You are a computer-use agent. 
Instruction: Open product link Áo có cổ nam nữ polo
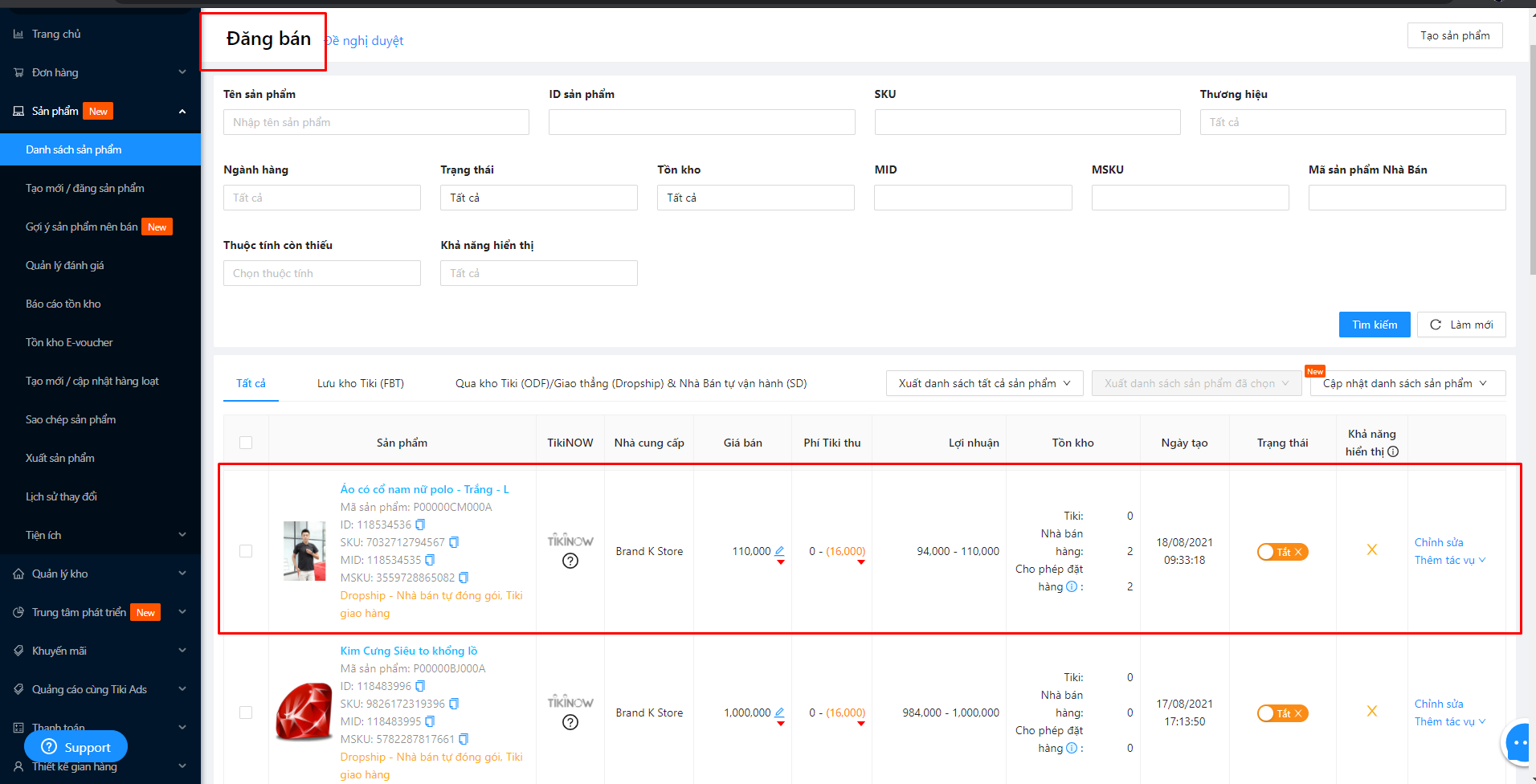tap(424, 489)
